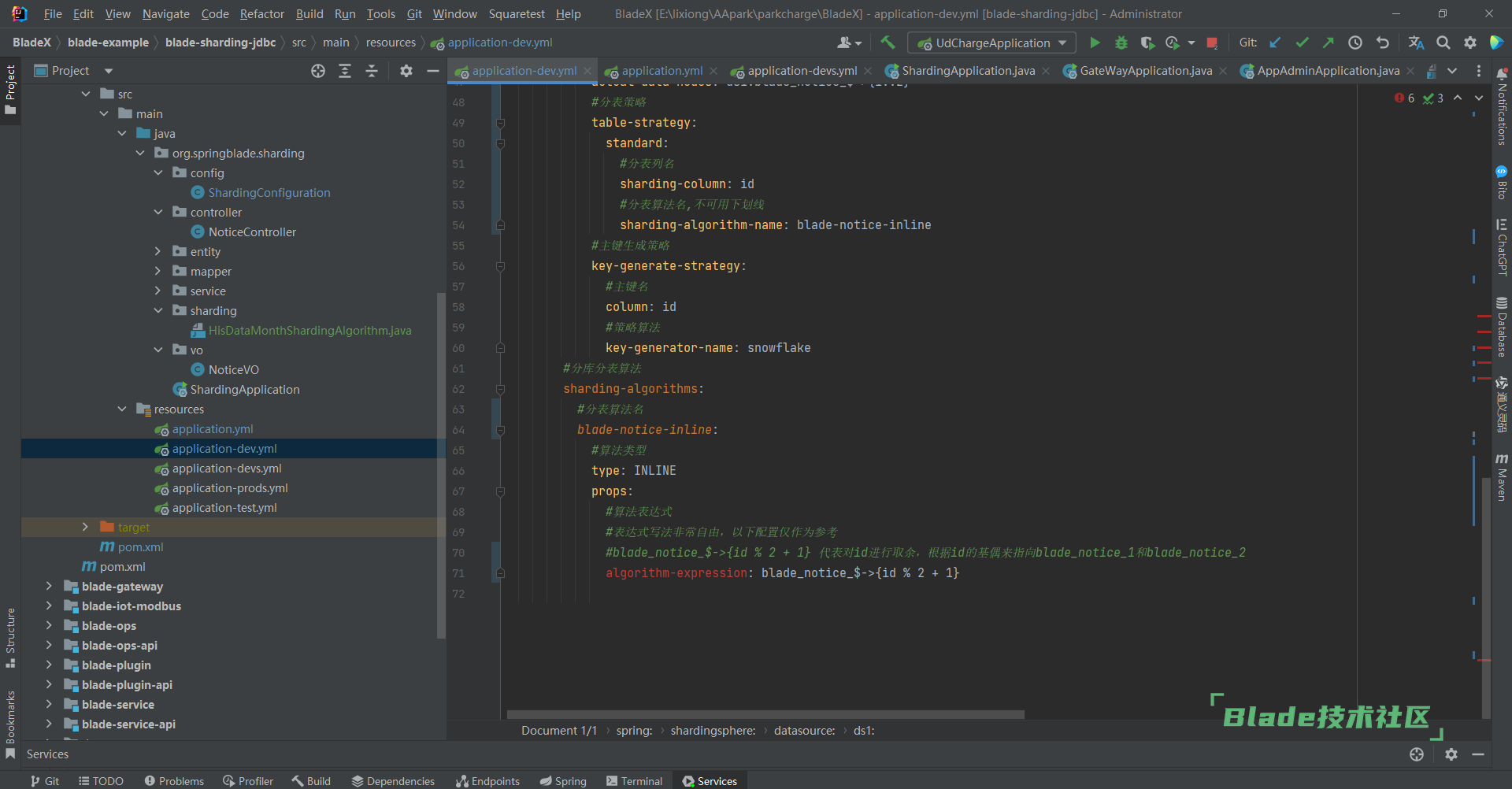Rollback changes with the undo arrow icon
This screenshot has width=1512, height=789.
point(1382,43)
